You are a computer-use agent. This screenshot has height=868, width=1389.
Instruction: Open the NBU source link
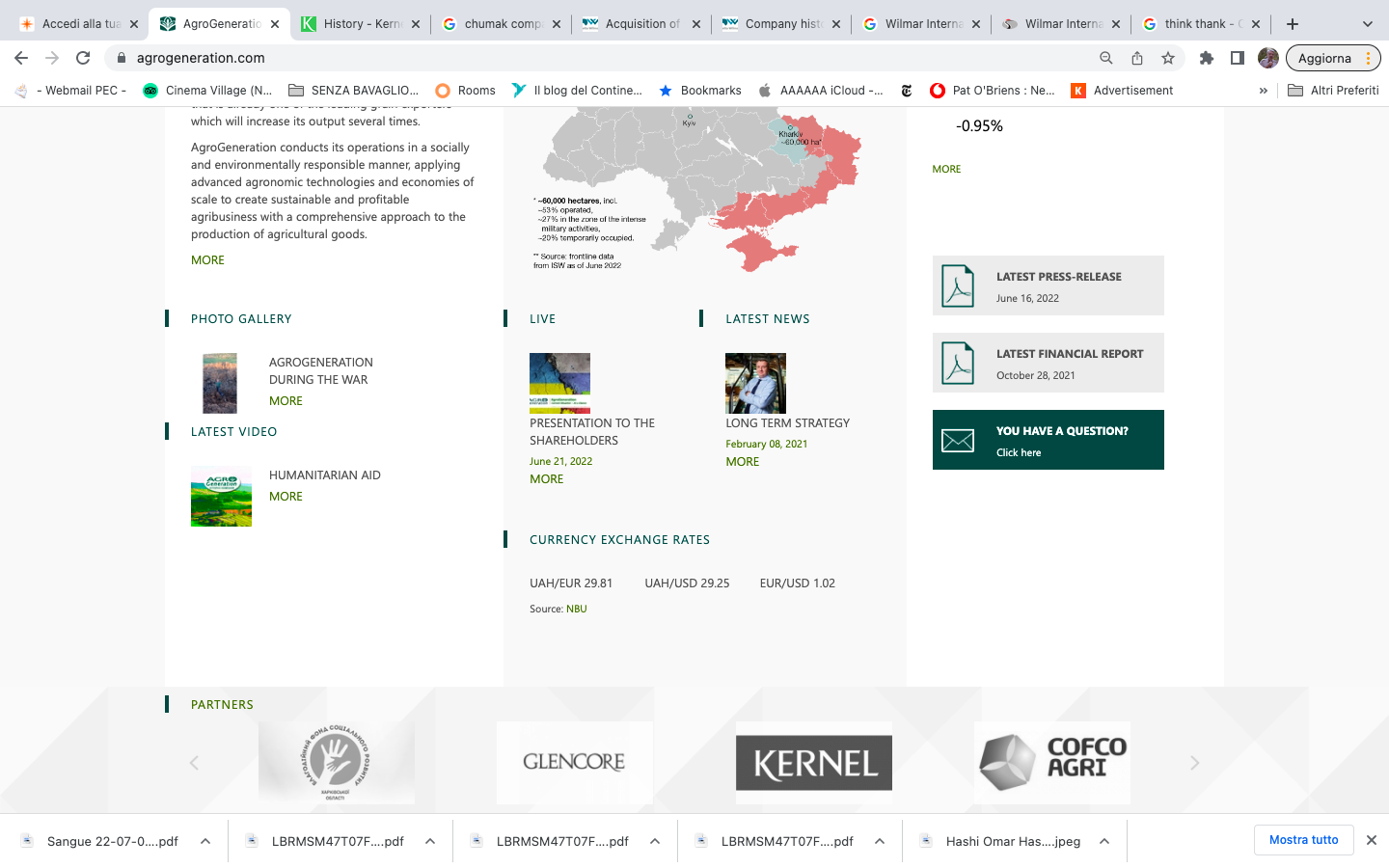point(576,609)
